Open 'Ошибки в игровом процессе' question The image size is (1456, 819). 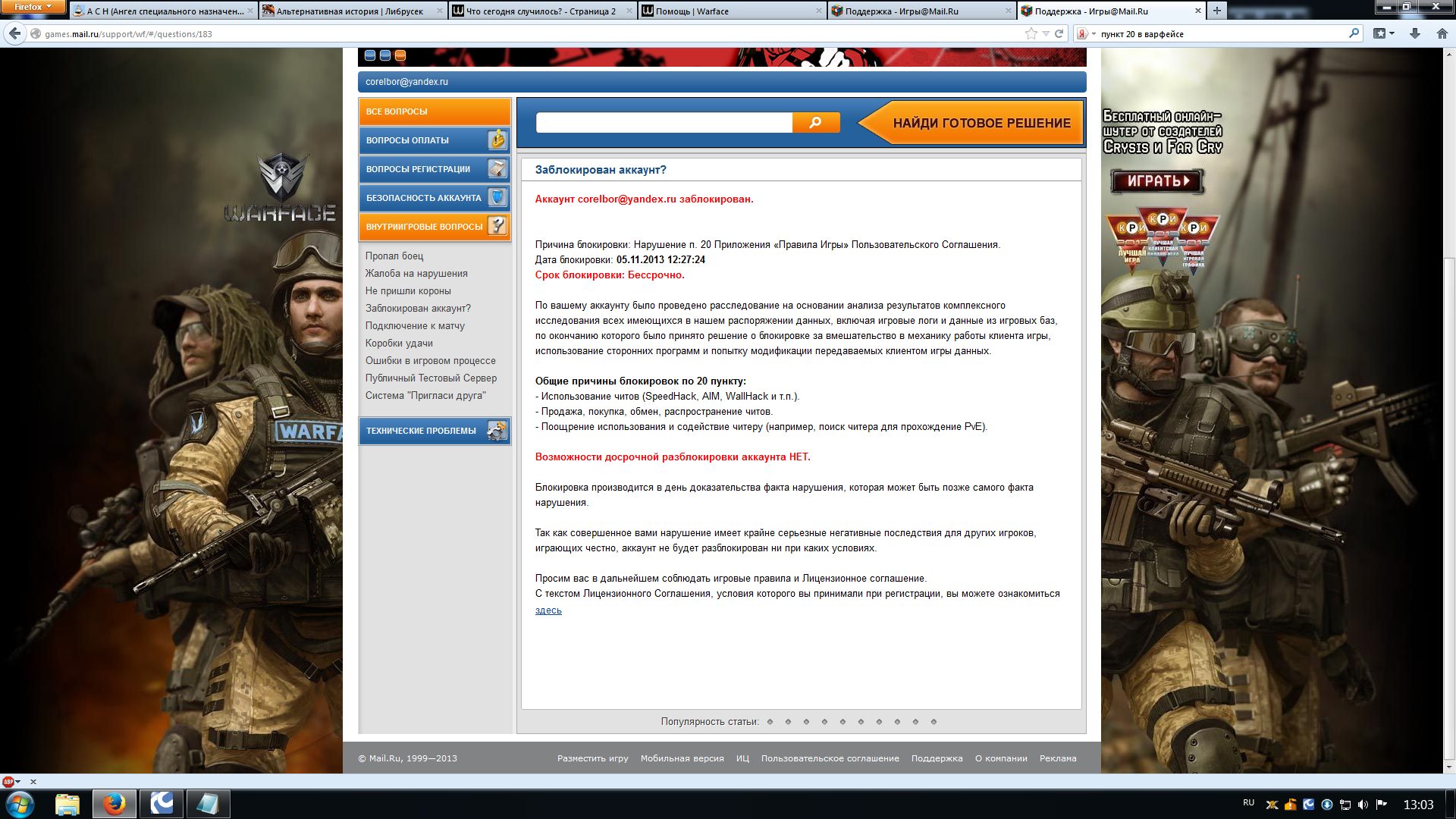click(430, 361)
